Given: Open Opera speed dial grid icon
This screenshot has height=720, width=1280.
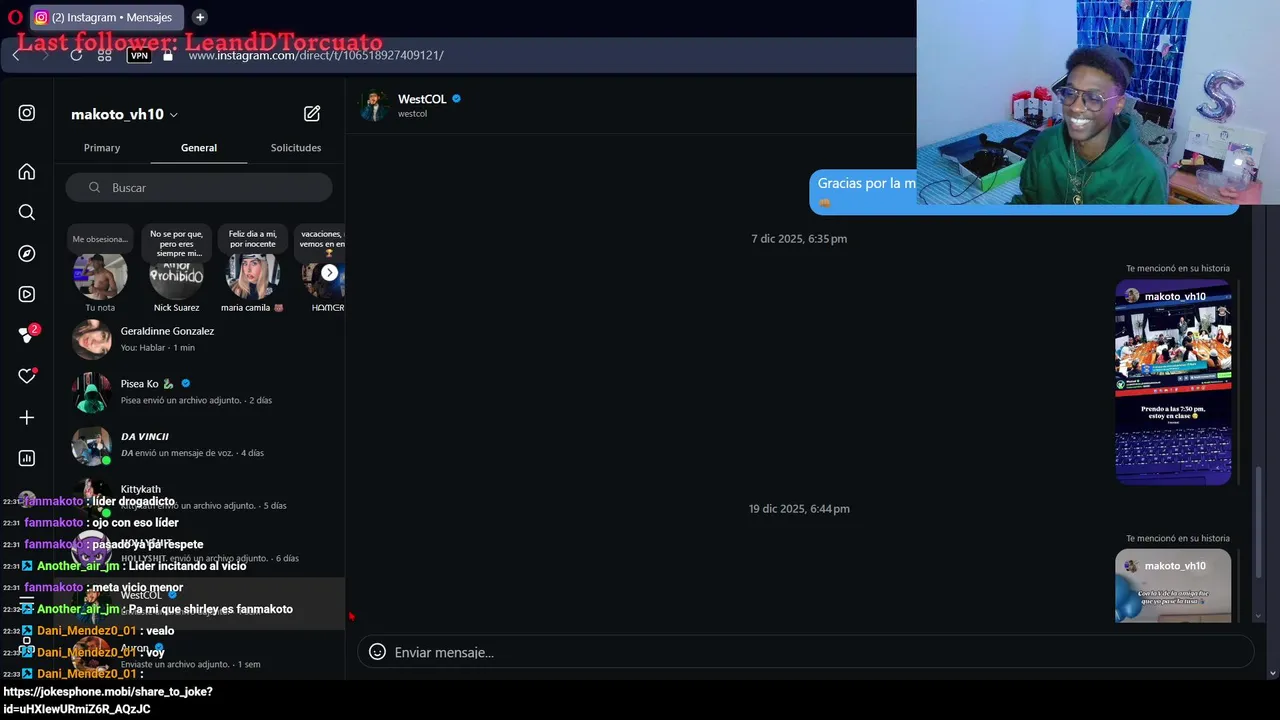Looking at the screenshot, I should click(x=104, y=55).
